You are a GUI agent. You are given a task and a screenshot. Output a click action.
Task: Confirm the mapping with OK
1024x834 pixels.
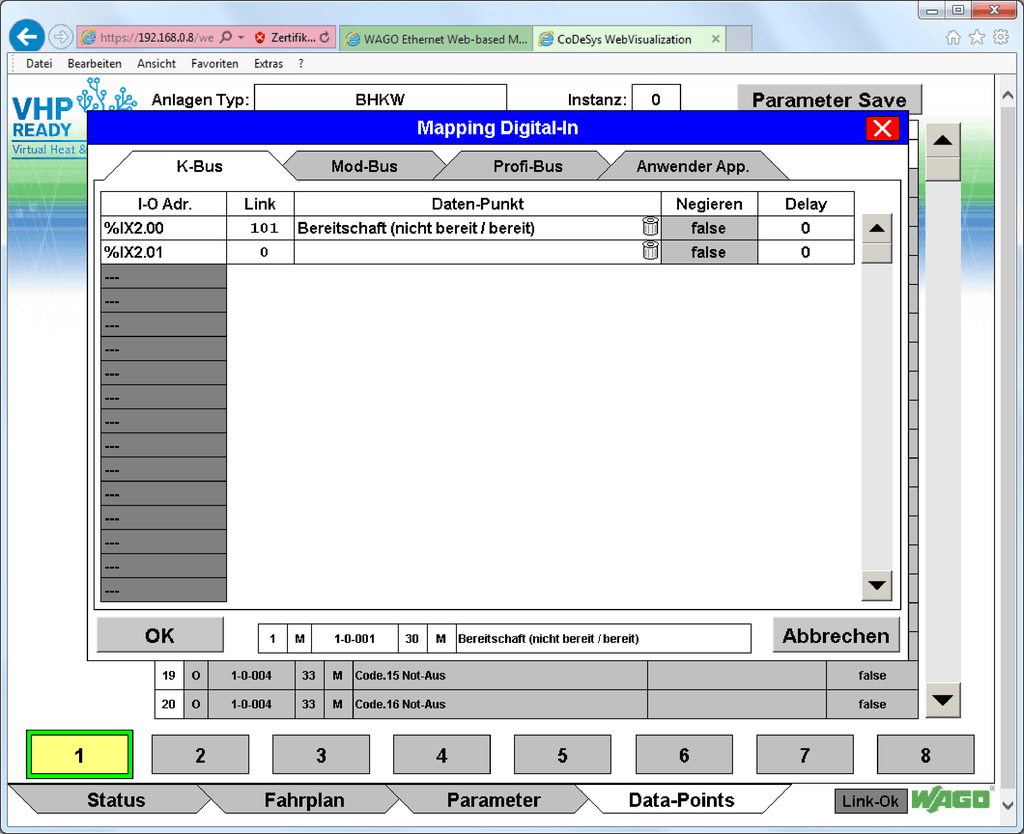click(x=159, y=635)
